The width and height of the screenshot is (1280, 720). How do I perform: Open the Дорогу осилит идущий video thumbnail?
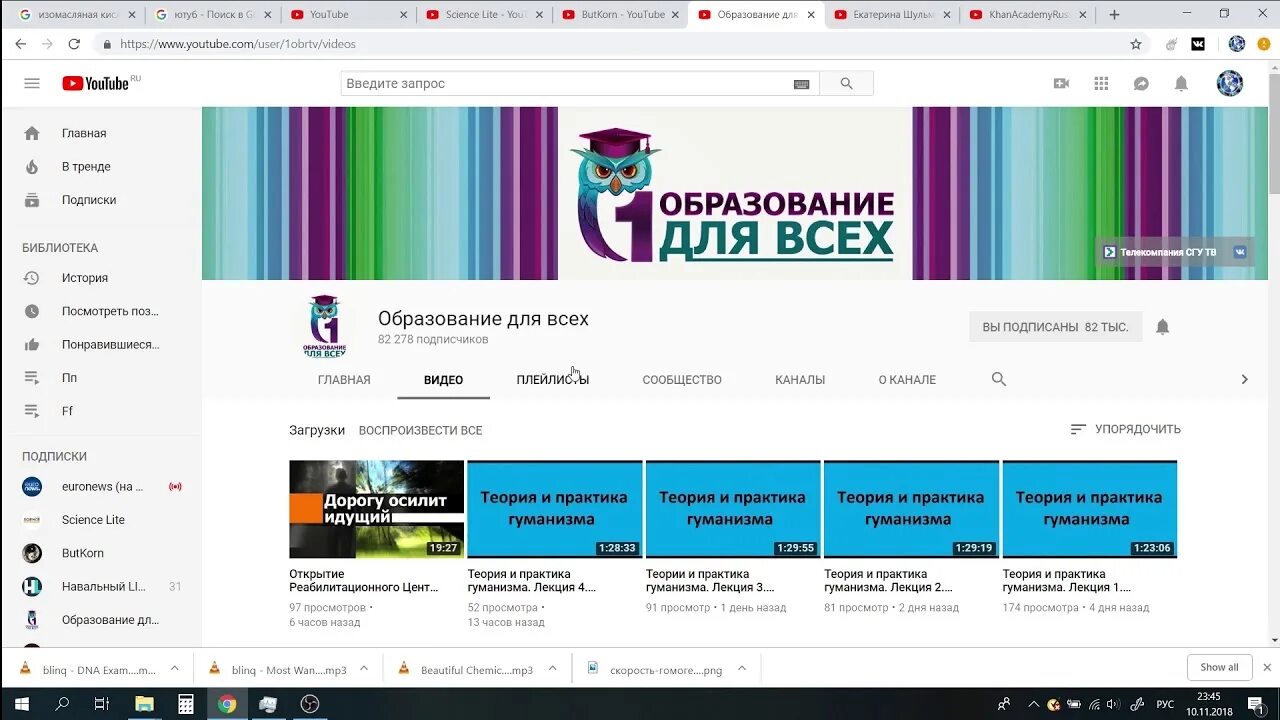[x=376, y=508]
